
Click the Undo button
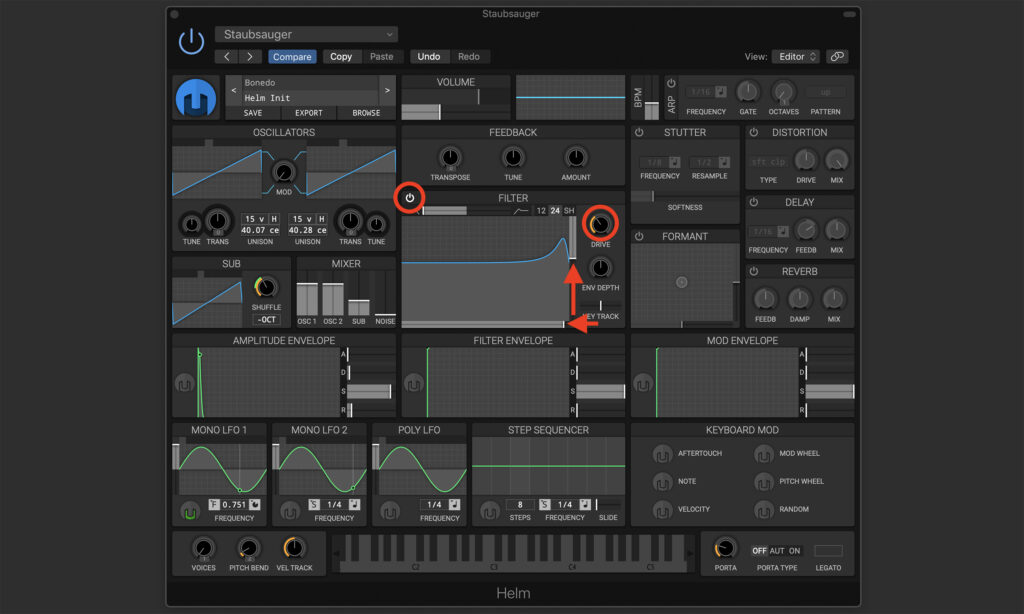(428, 57)
